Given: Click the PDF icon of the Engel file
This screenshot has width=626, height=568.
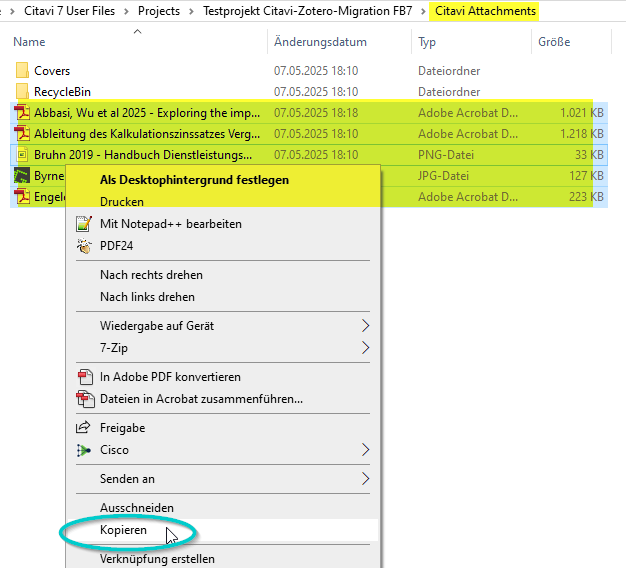Looking at the screenshot, I should coord(22,197).
